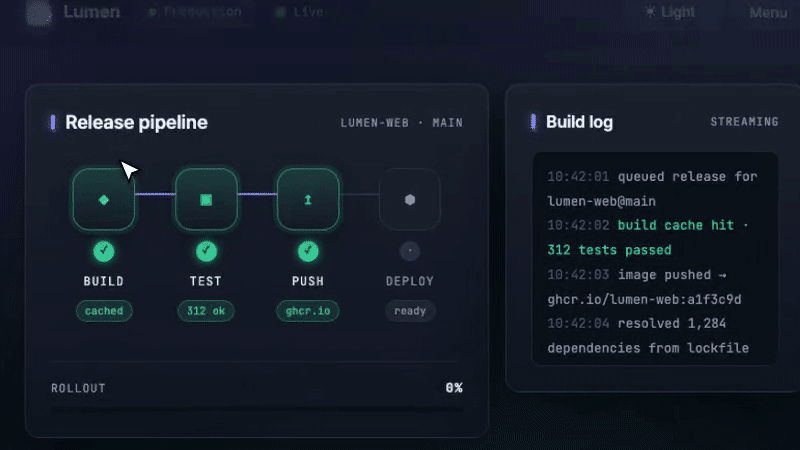This screenshot has width=800, height=450.
Task: Click the "312 tests passed" log line
Action: coord(609,250)
